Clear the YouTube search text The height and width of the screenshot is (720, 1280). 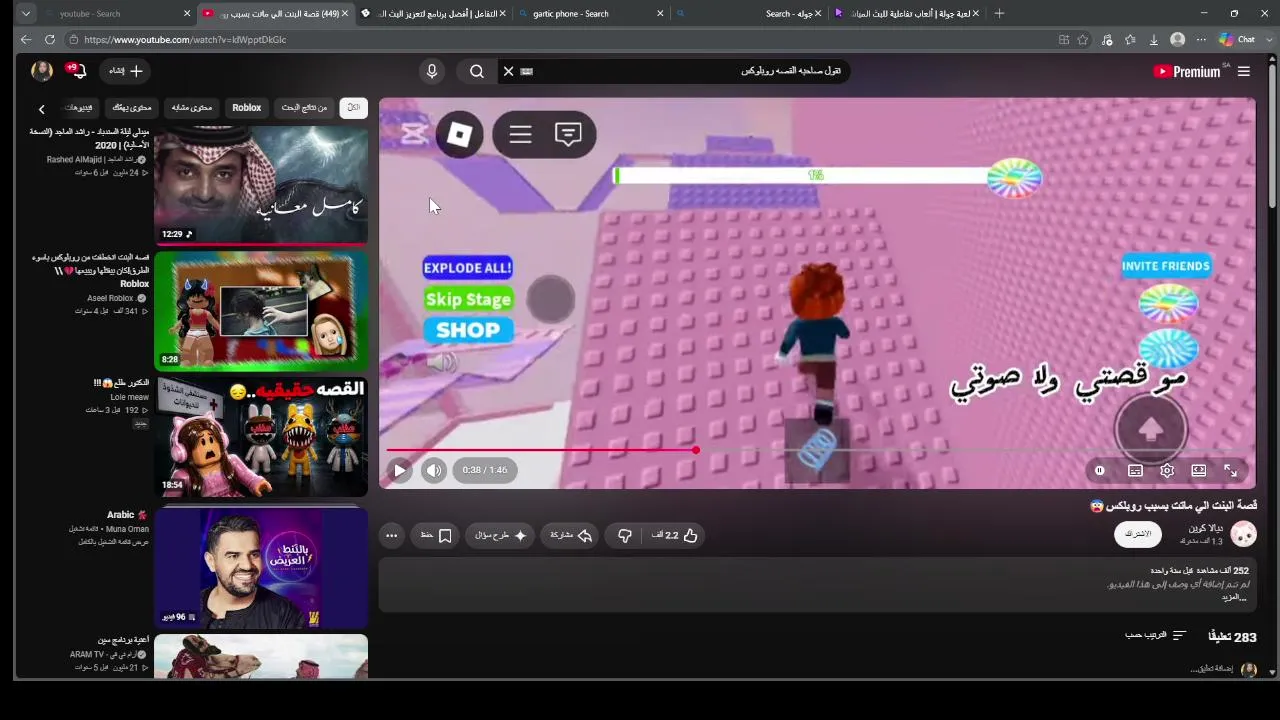click(x=508, y=71)
